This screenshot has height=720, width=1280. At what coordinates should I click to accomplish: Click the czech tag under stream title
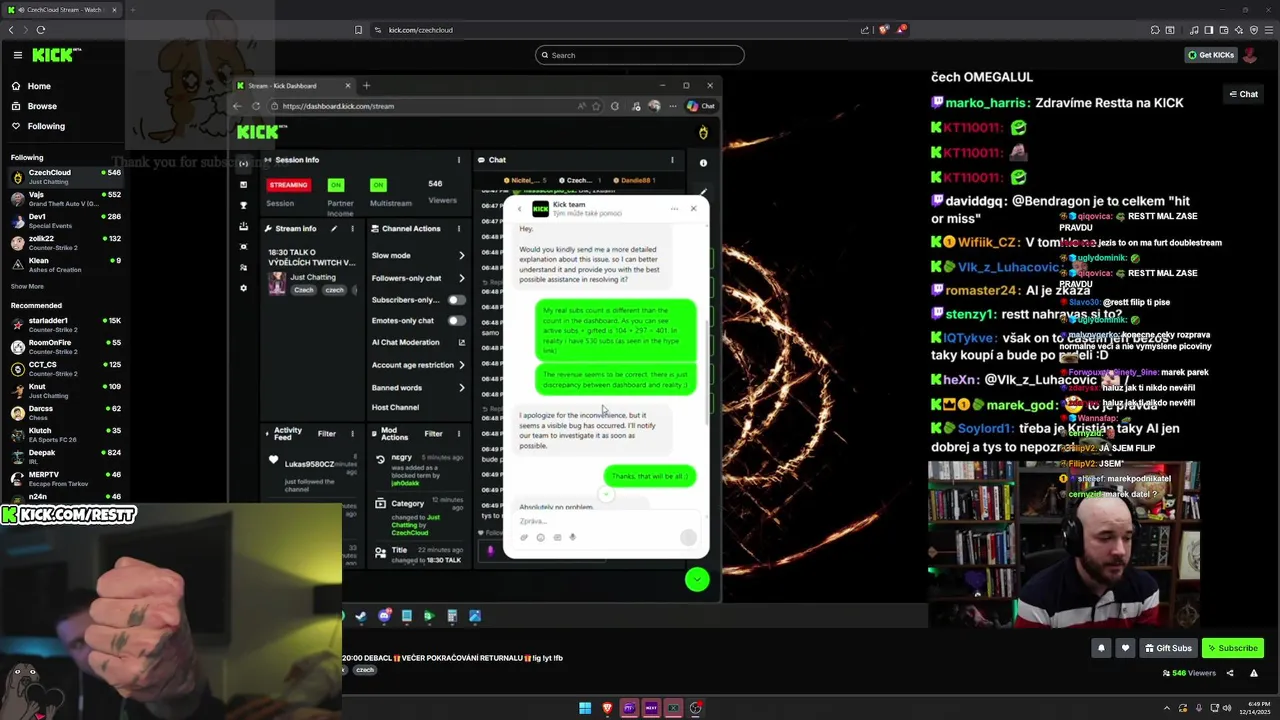point(365,670)
